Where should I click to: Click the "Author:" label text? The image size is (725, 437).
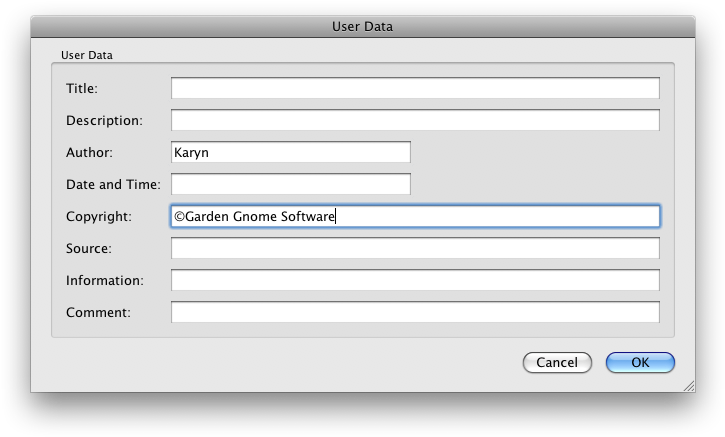click(x=89, y=152)
